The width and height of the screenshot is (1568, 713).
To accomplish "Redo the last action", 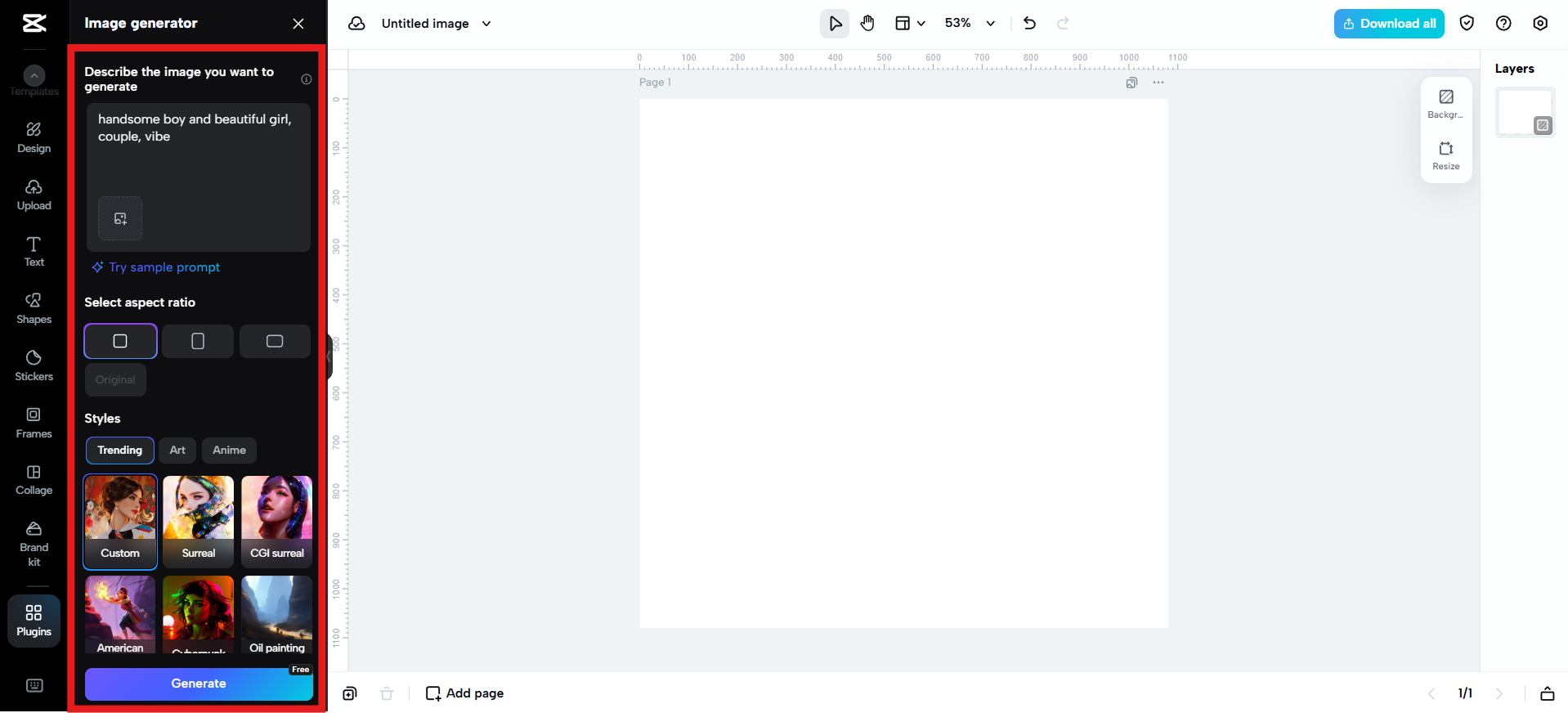I will (1063, 24).
